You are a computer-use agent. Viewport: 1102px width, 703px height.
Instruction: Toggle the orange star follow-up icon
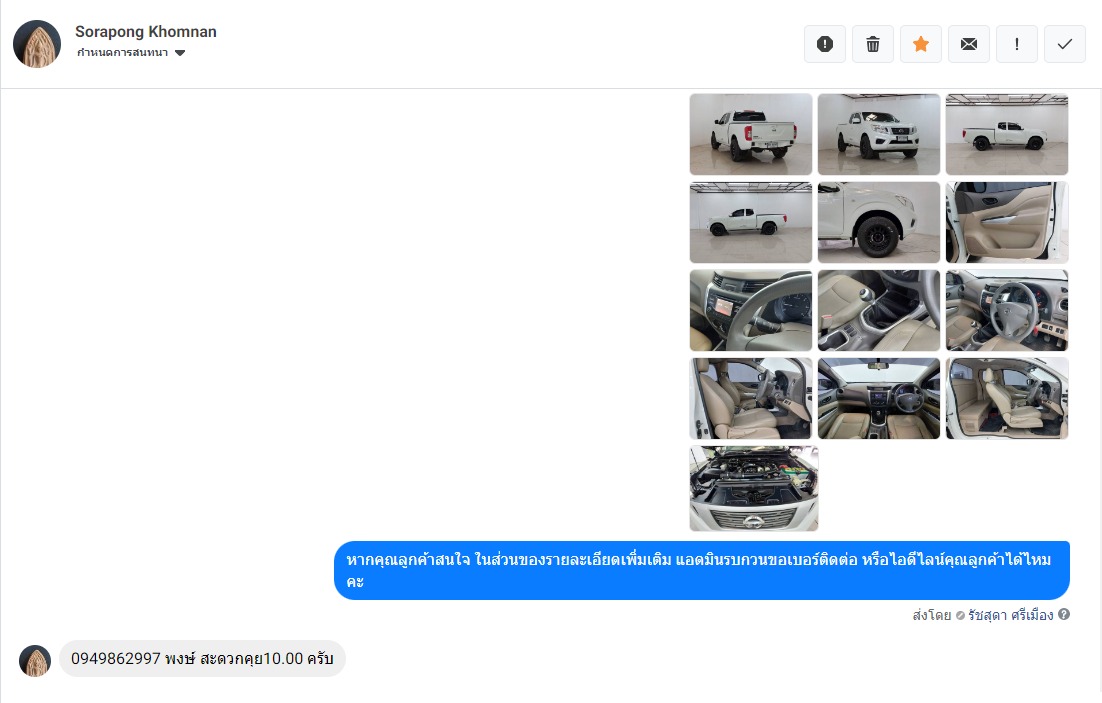tap(921, 44)
